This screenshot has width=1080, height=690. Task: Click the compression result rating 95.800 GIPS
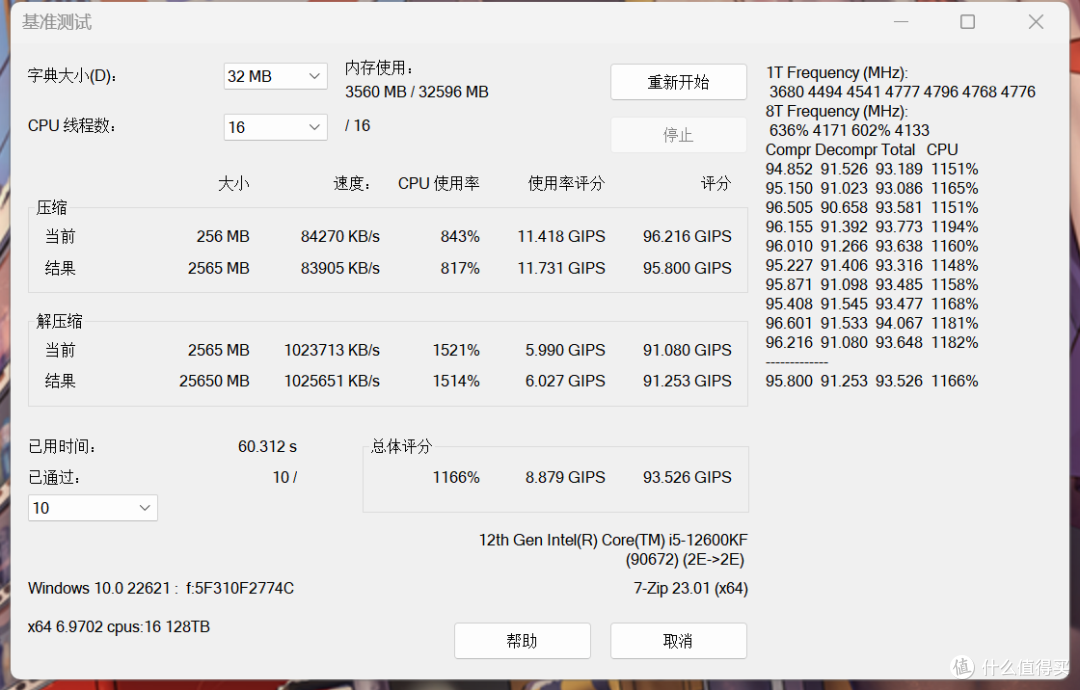point(687,268)
